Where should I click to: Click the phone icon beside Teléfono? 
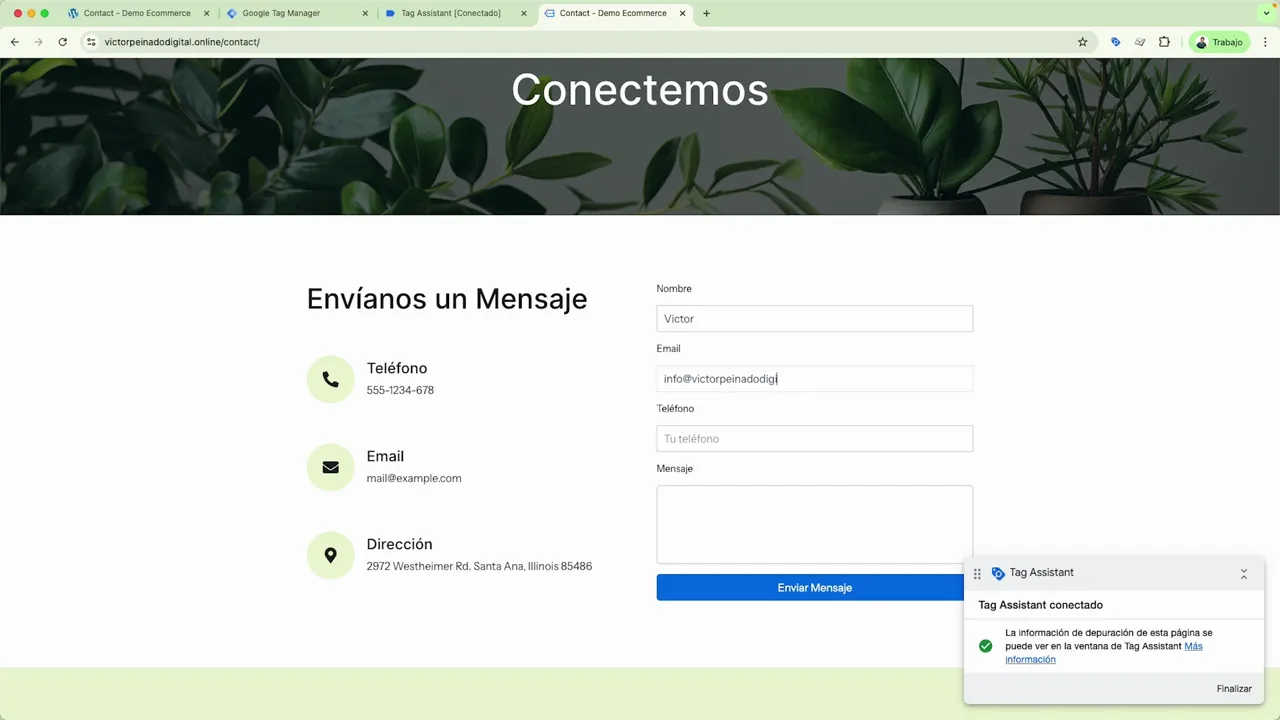[x=330, y=379]
